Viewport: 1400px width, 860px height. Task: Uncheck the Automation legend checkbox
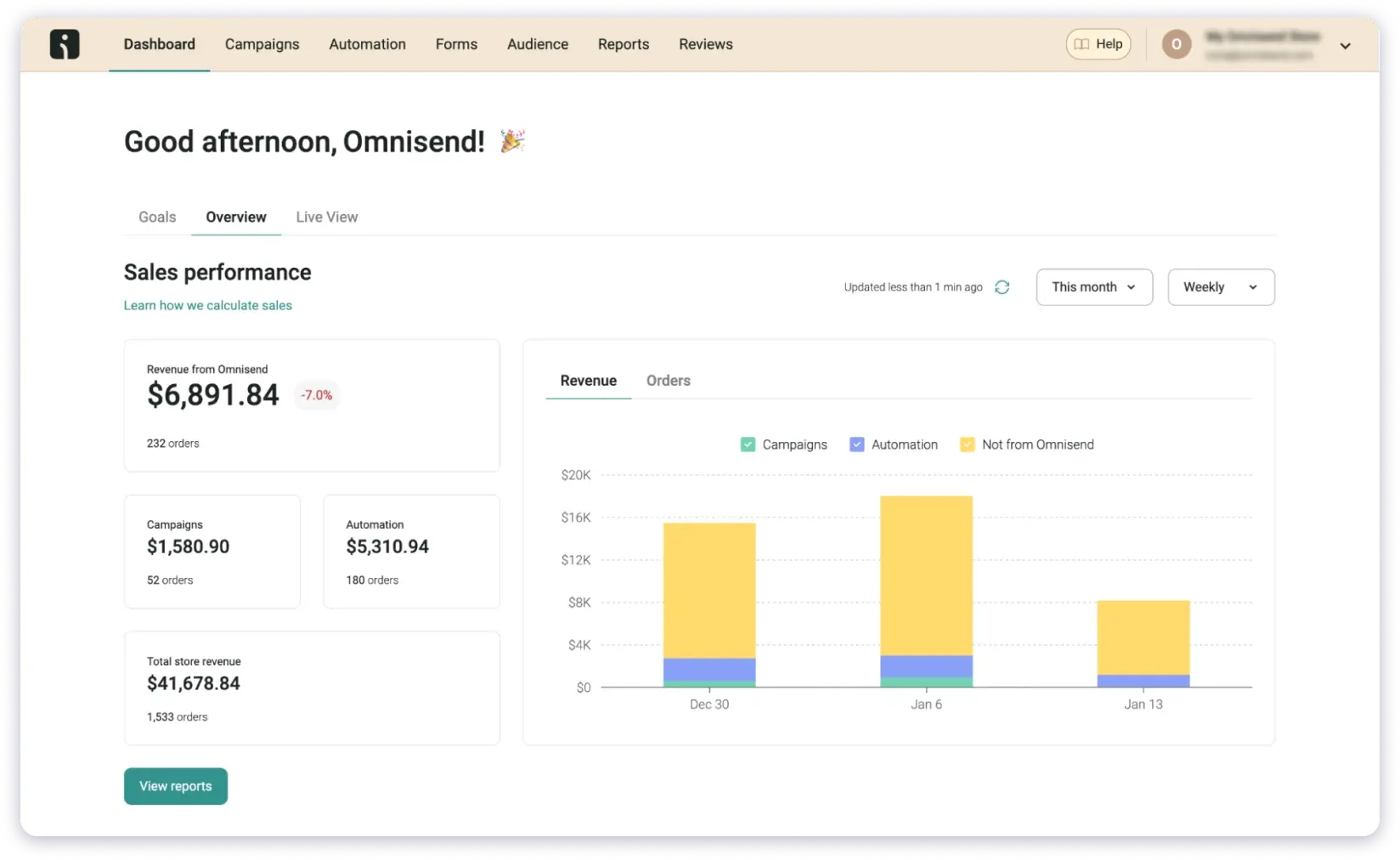click(857, 444)
